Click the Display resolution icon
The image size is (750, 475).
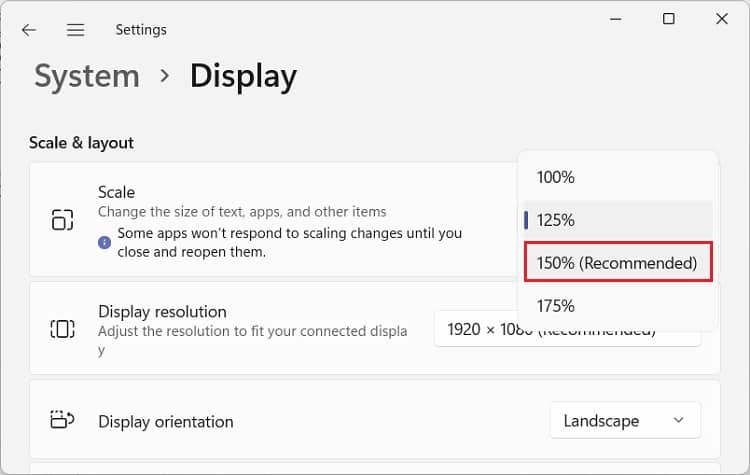(x=62, y=328)
